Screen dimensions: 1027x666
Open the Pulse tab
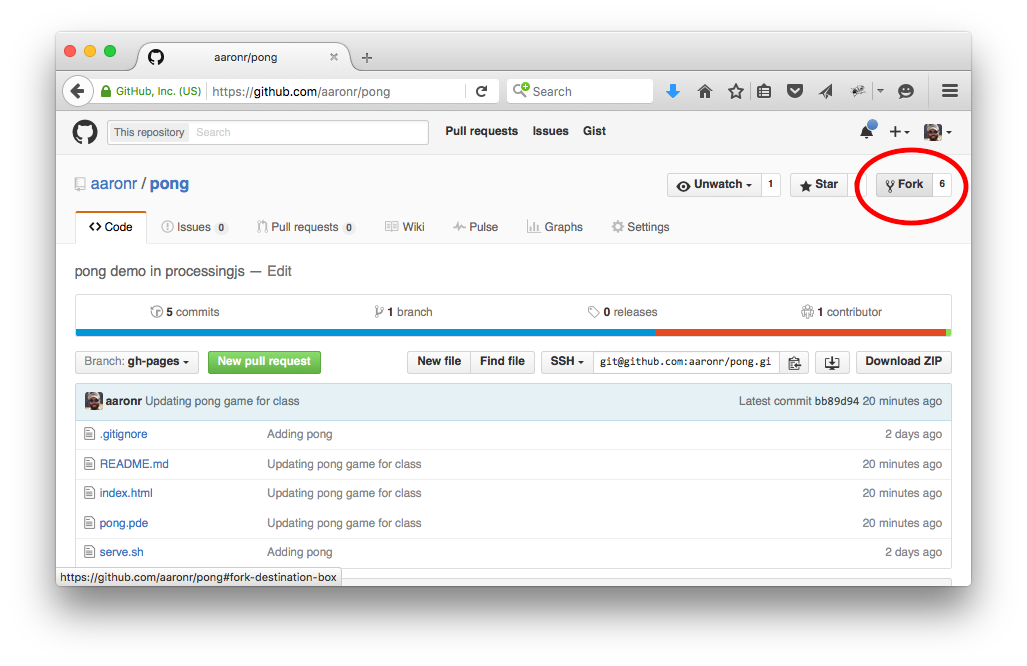click(476, 227)
